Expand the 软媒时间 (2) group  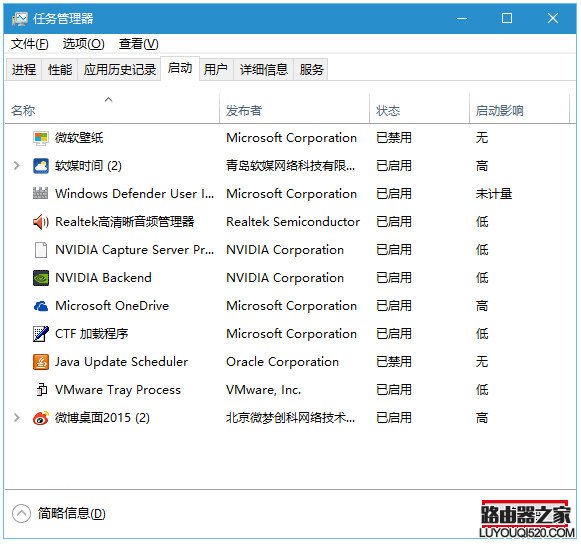pyautogui.click(x=16, y=166)
